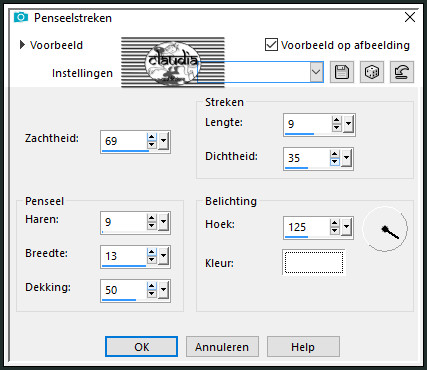Click the randomize parameters dice icon
Screen dimensions: 427x370
pyautogui.click(x=372, y=72)
